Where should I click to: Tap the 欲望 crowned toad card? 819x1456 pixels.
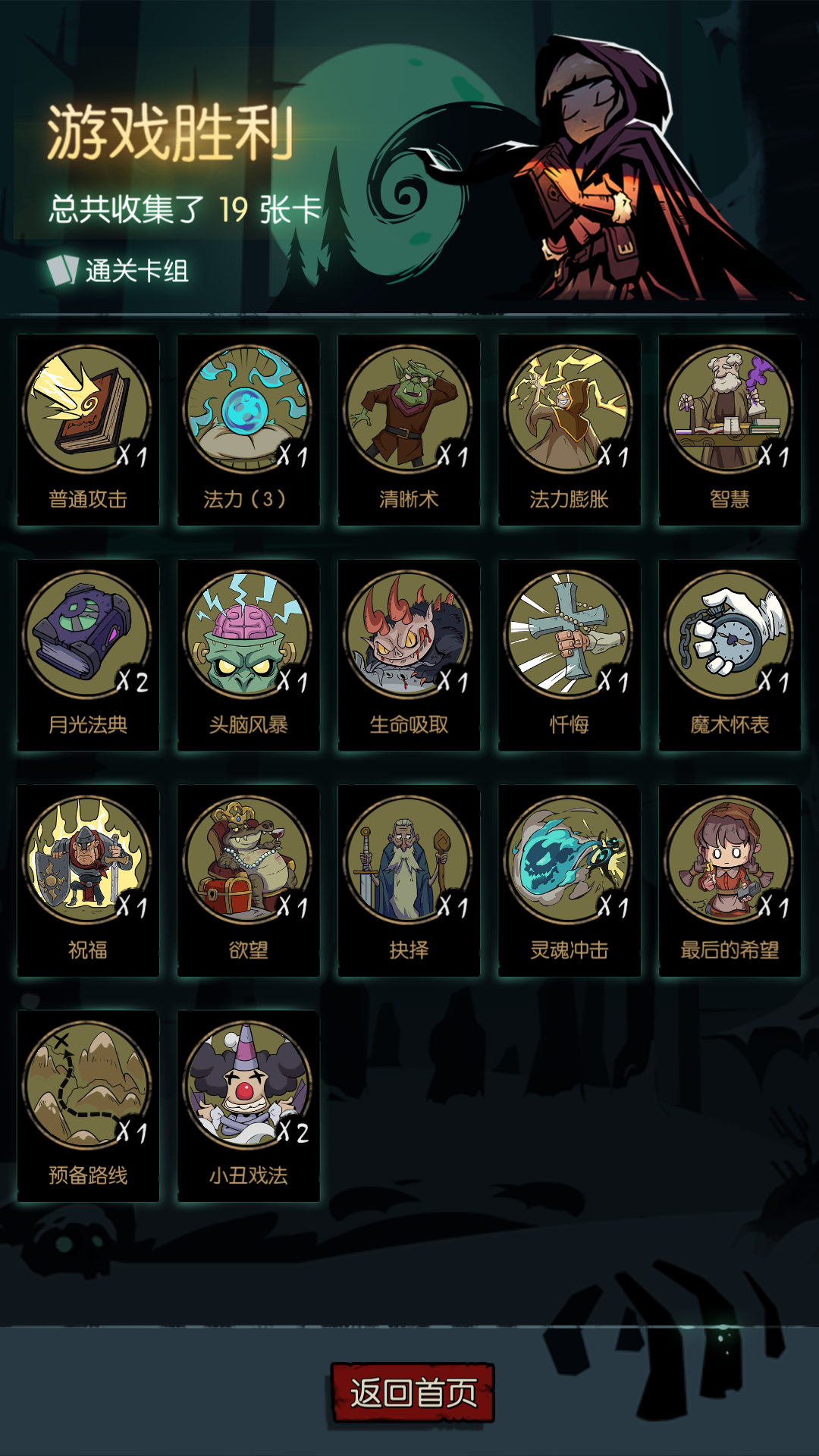(248, 880)
